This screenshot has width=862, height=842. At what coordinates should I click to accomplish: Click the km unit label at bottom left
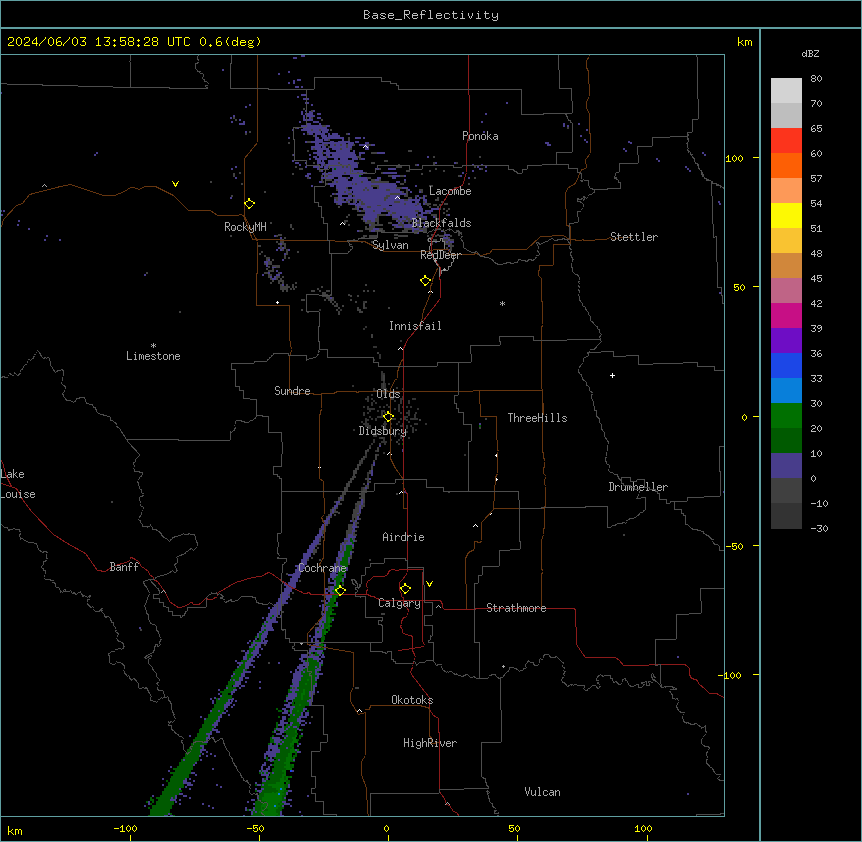[x=15, y=830]
